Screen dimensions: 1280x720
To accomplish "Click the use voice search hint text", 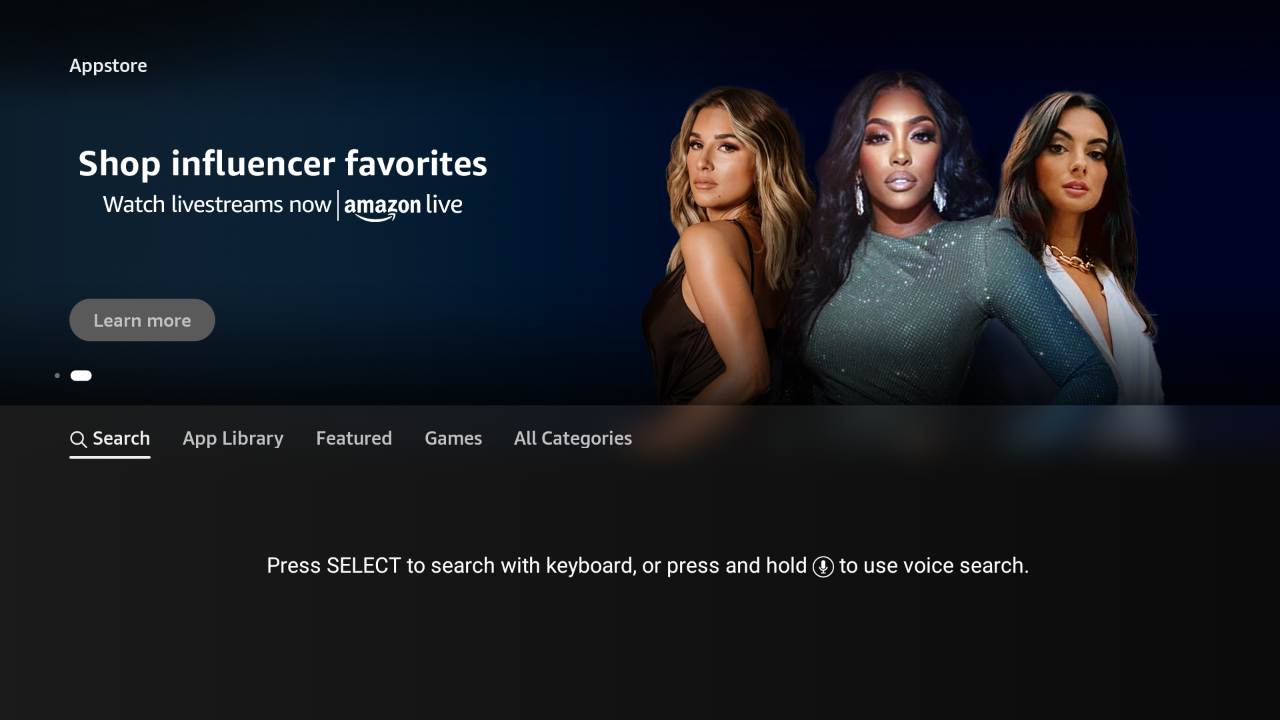I will (934, 566).
